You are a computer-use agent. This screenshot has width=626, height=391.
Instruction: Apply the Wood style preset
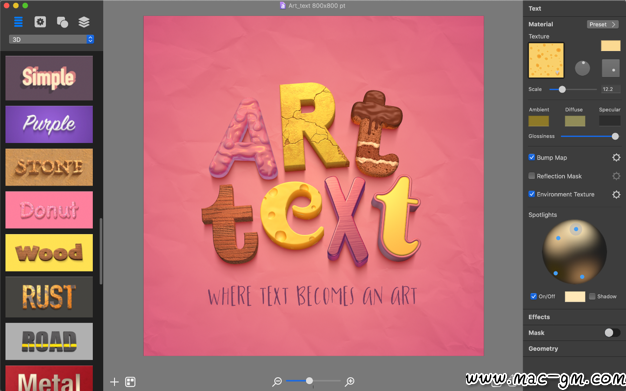pos(49,252)
